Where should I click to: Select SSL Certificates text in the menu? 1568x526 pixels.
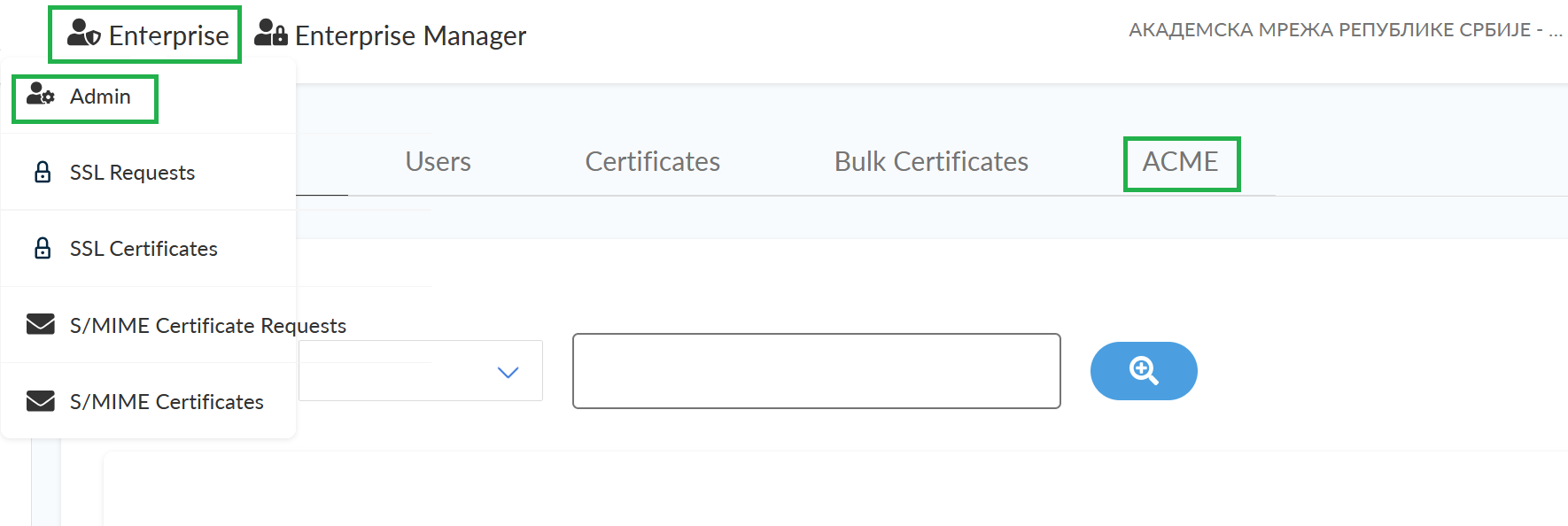tap(144, 249)
